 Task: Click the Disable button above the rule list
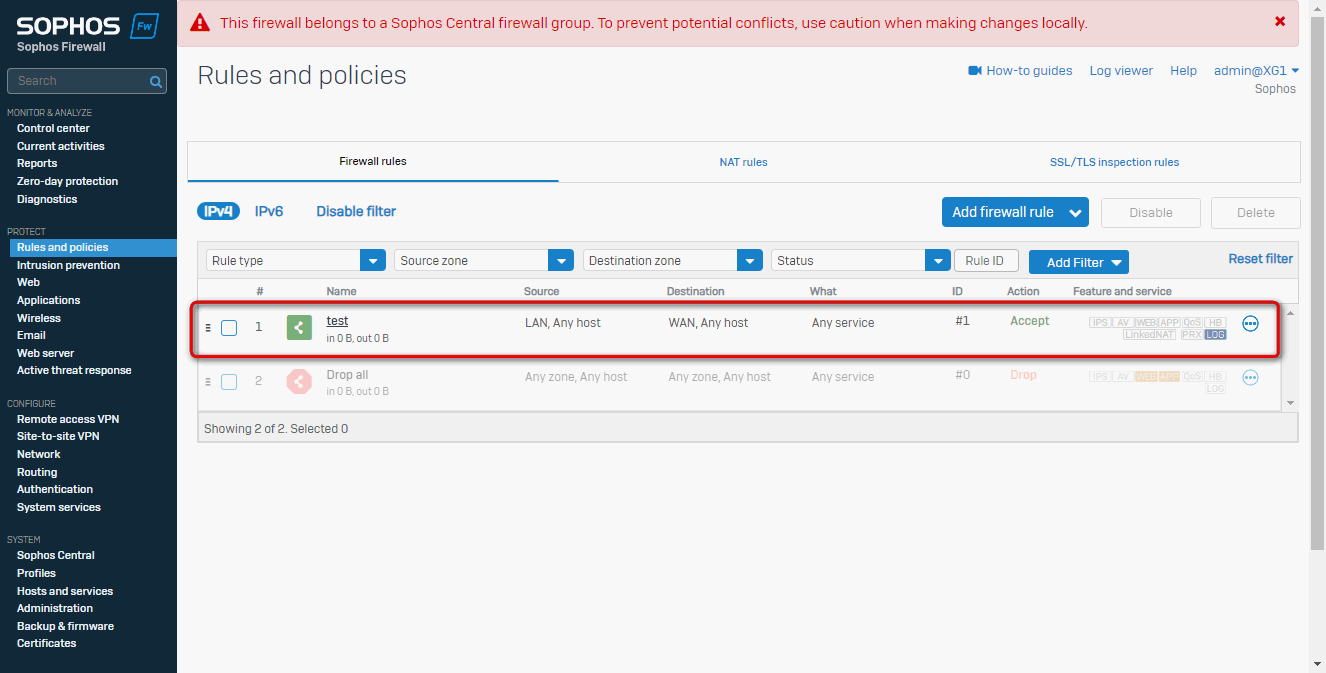point(1151,212)
